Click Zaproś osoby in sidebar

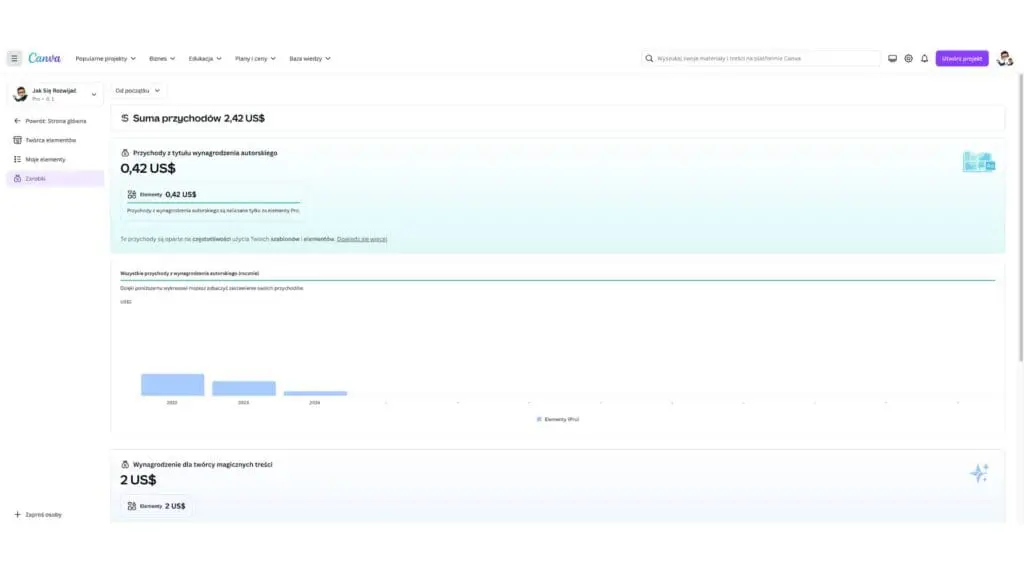(x=43, y=515)
